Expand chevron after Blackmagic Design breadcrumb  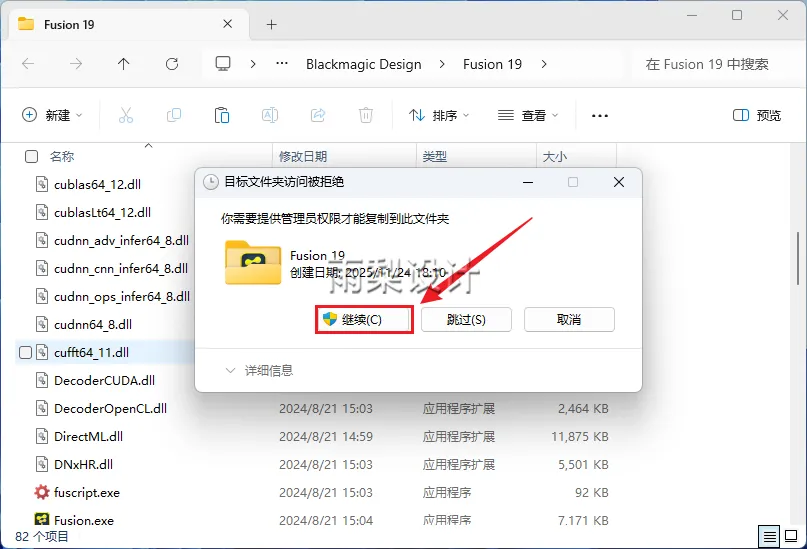click(442, 64)
